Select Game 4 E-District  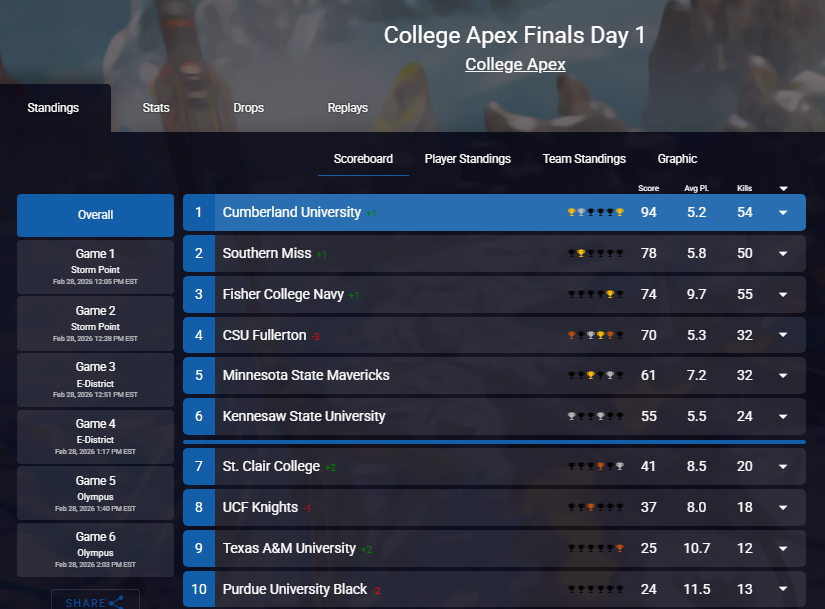pyautogui.click(x=95, y=437)
